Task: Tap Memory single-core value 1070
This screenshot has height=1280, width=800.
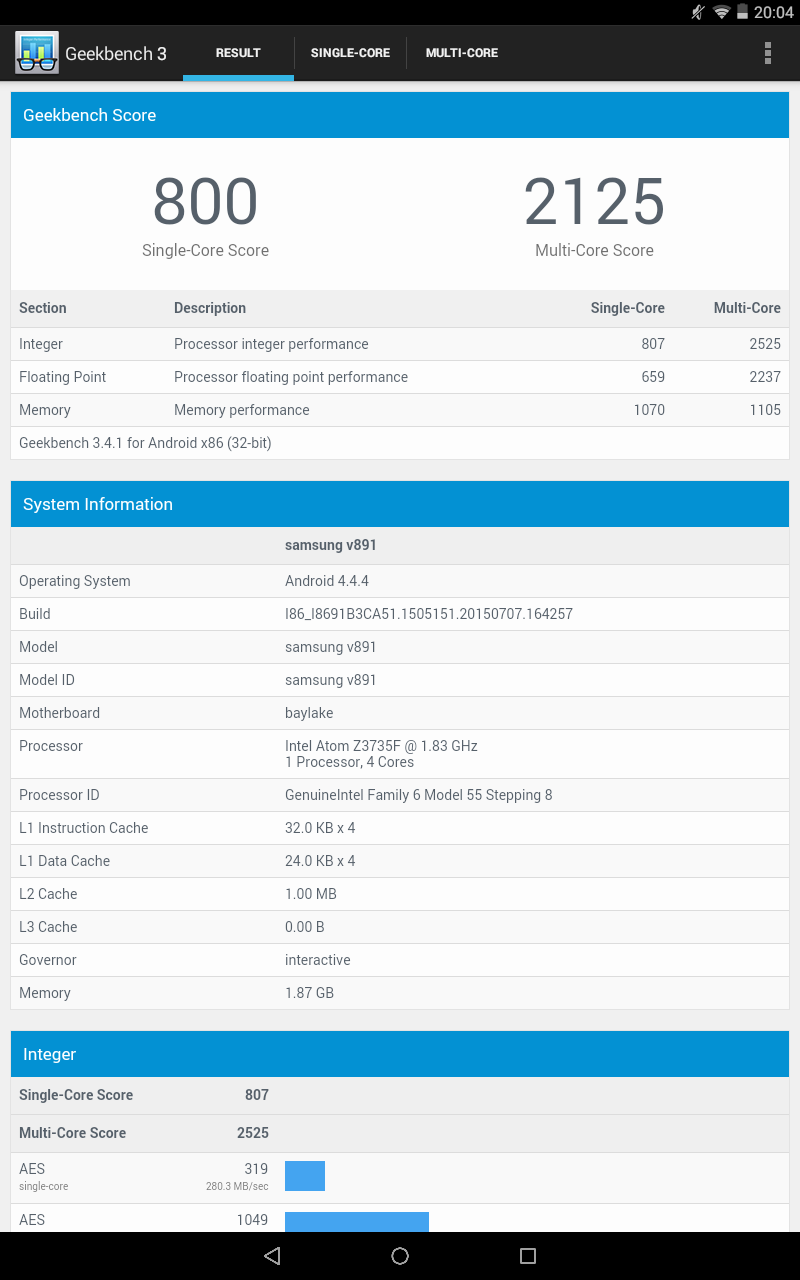Action: tap(649, 410)
